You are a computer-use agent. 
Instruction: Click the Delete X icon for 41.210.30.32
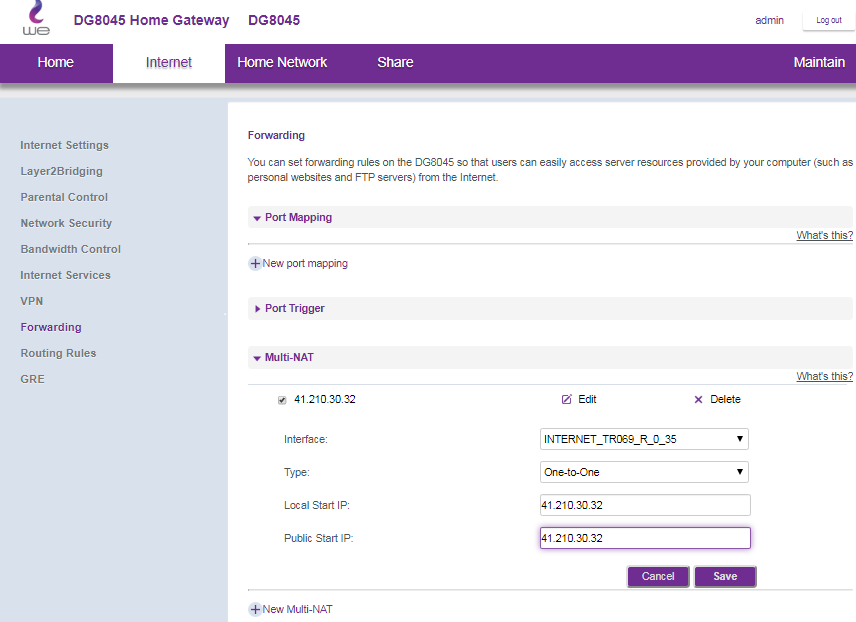(x=698, y=400)
